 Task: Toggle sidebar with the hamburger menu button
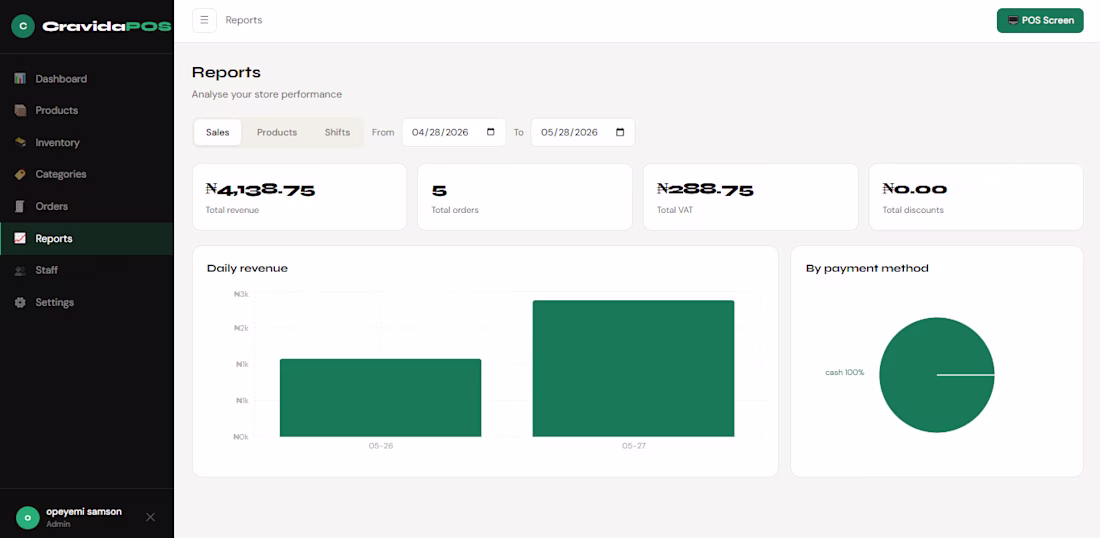(204, 20)
